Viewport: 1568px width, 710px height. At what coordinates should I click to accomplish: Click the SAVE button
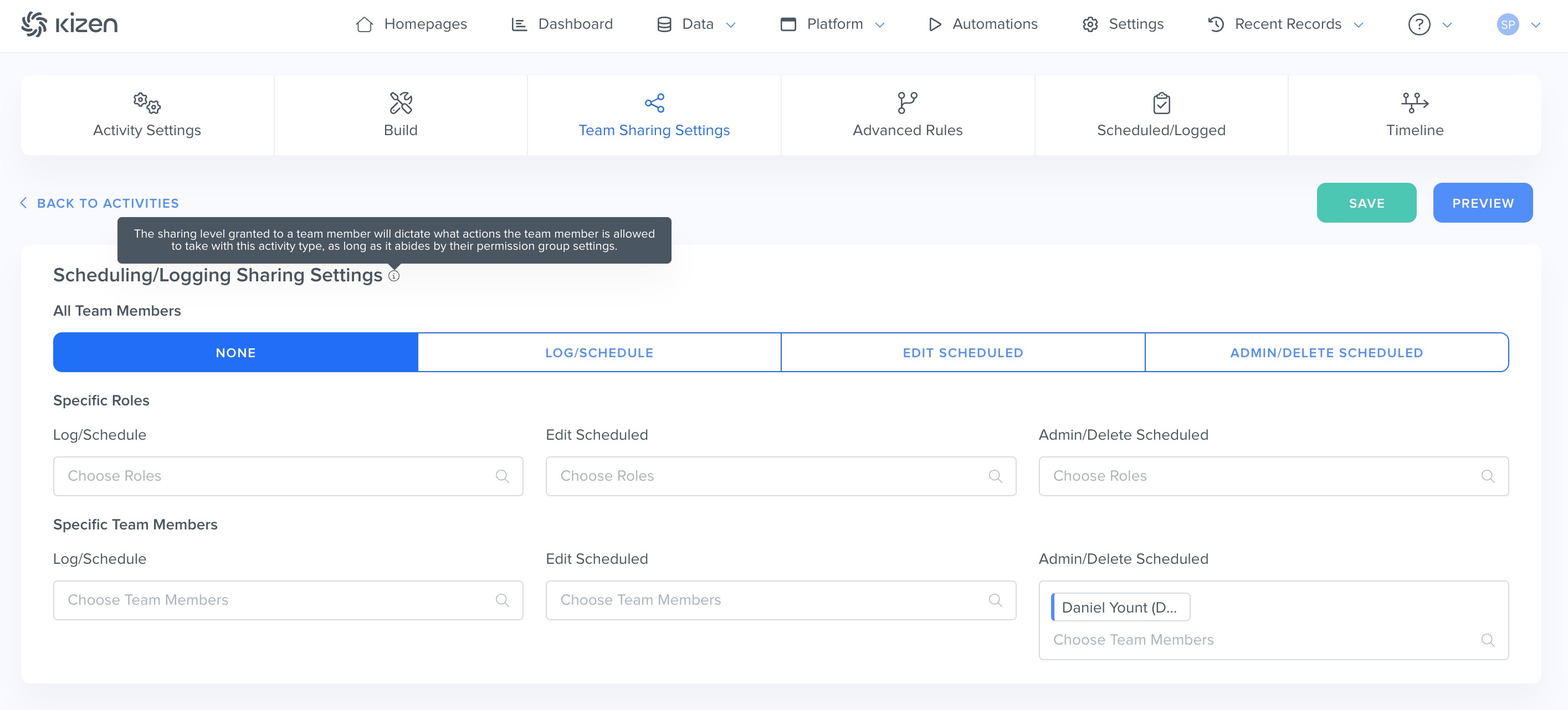1366,203
